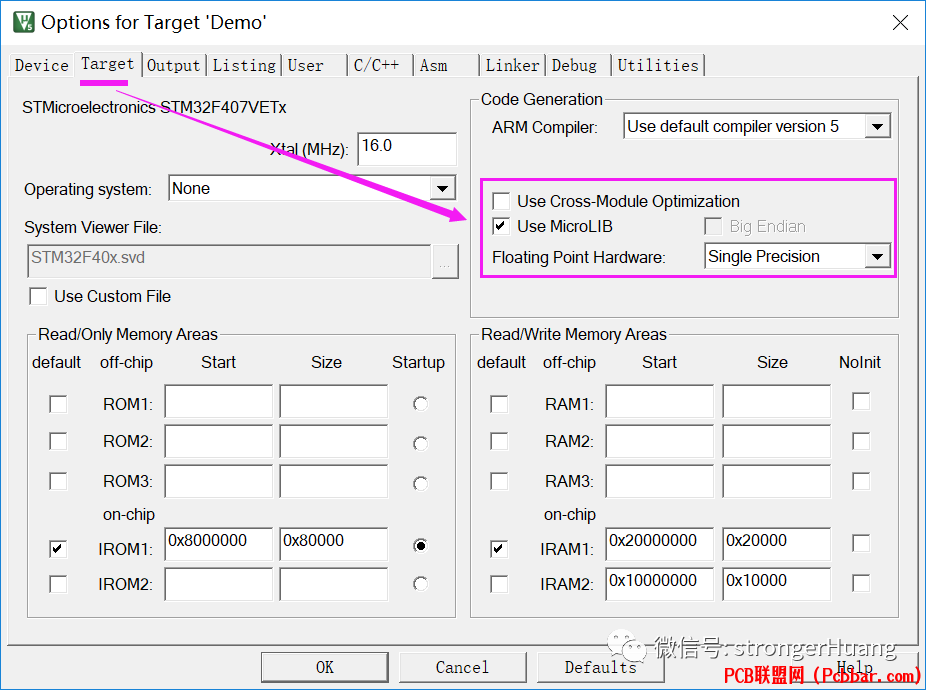Toggle the IRAM1 NoInit checkbox

(x=861, y=543)
